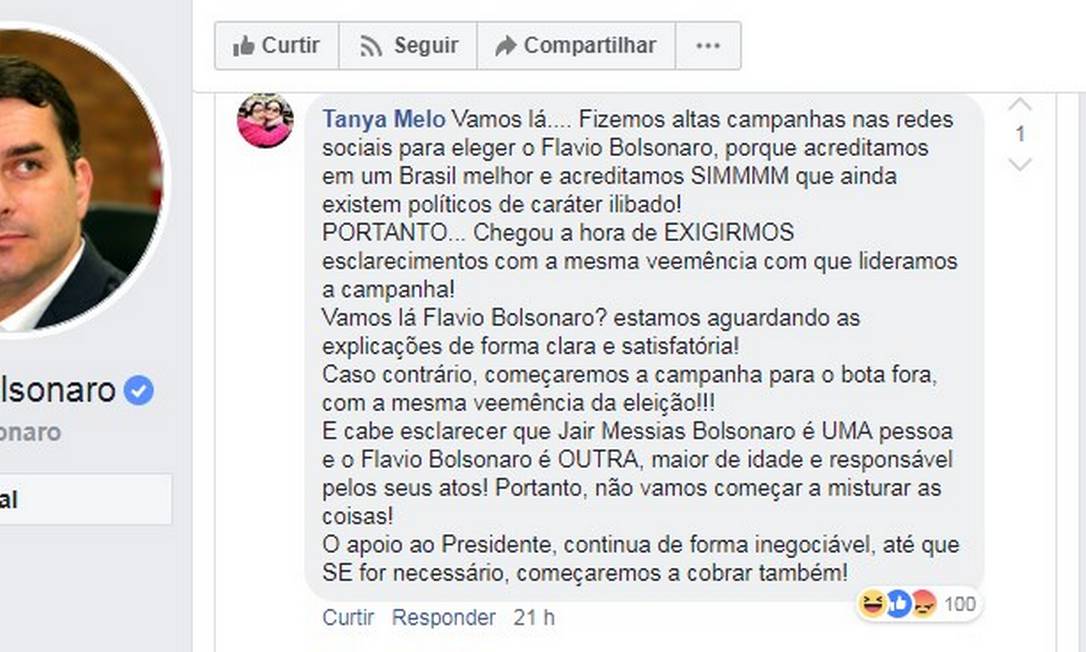The width and height of the screenshot is (1086, 652).
Task: Upvote the comment with the up chevron
Action: click(x=1019, y=104)
